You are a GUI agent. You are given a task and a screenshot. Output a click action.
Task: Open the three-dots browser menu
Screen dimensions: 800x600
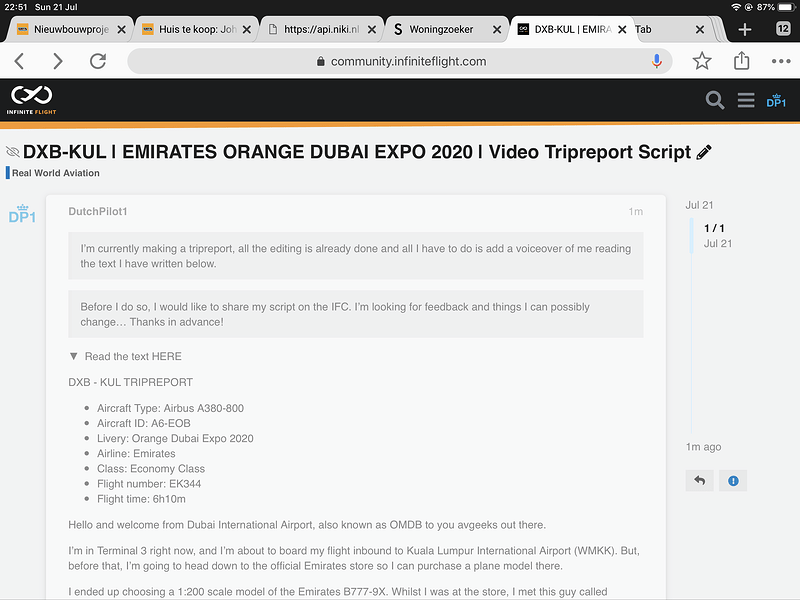pos(781,61)
